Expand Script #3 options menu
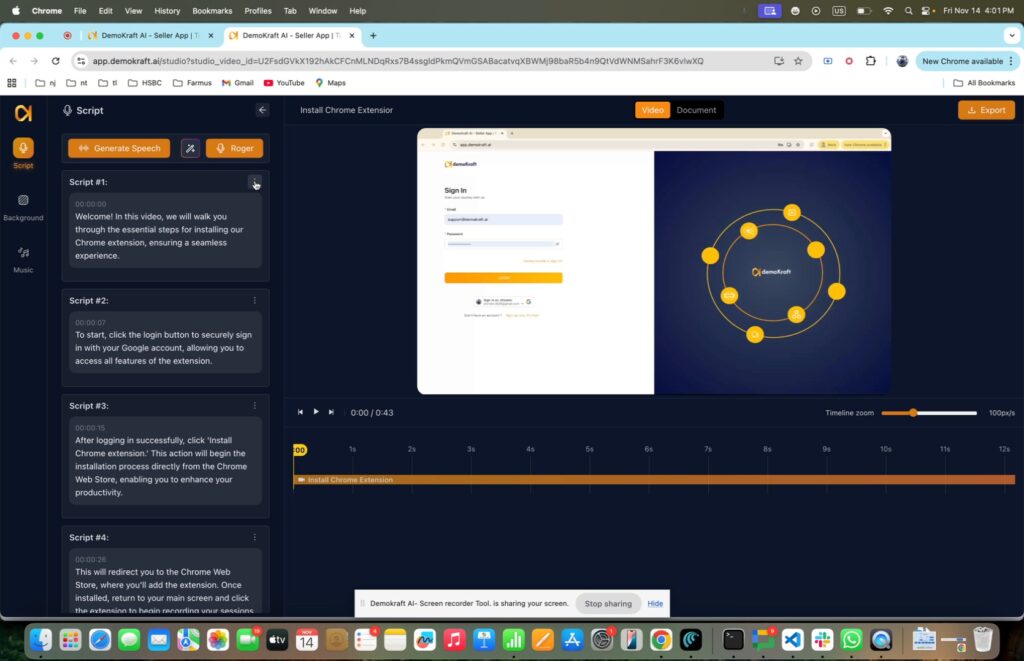Image resolution: width=1024 pixels, height=661 pixels. coord(255,405)
